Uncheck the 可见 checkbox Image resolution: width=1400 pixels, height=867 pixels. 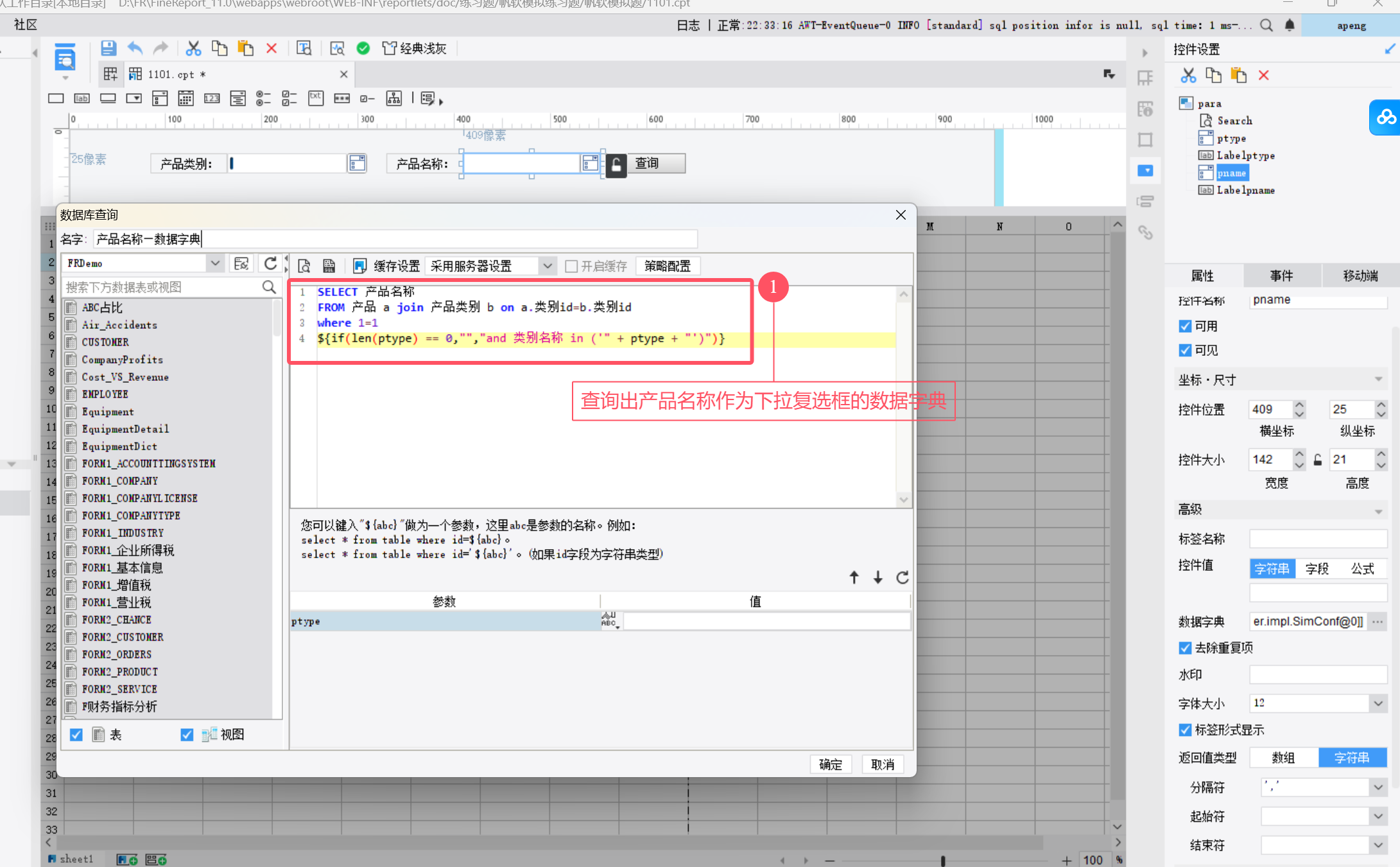coord(1185,350)
